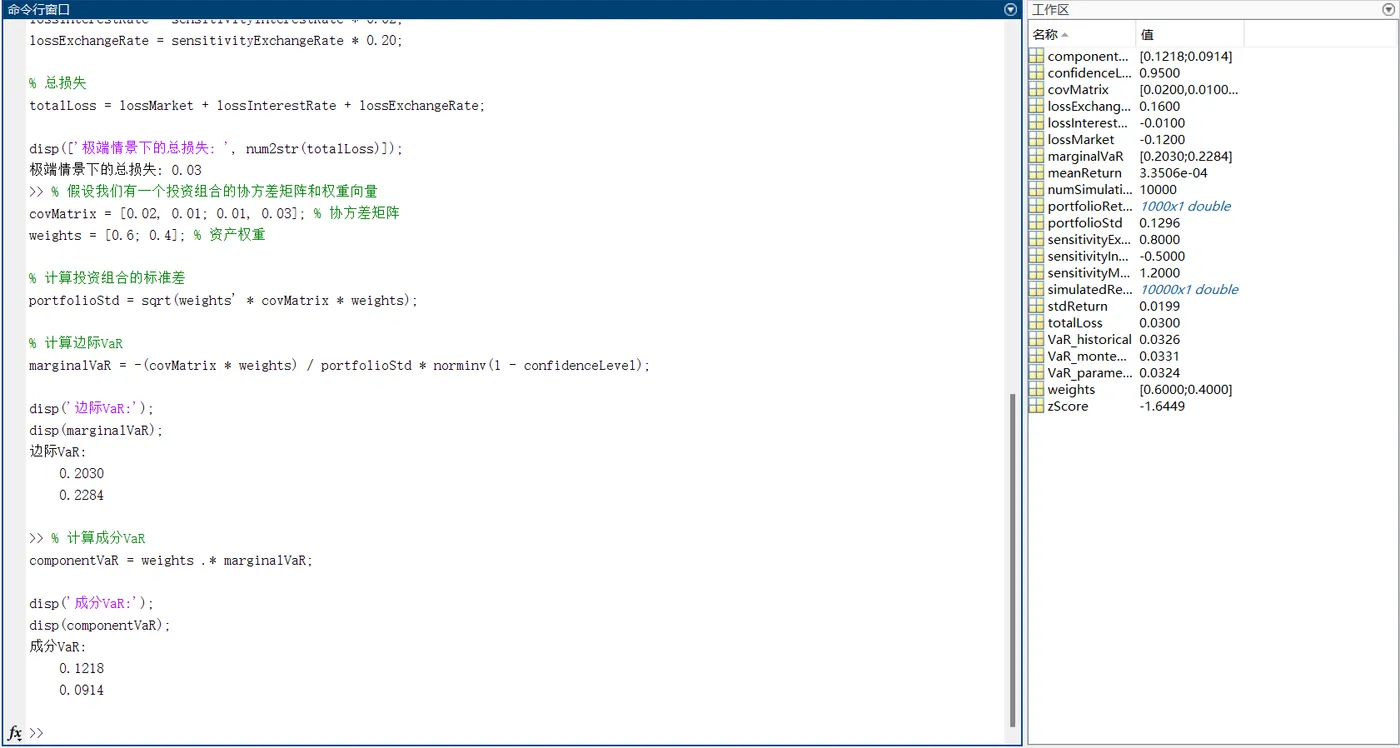Viewport: 1400px width, 748px height.
Task: Click the VaR_parame... variable icon
Action: [1037, 373]
